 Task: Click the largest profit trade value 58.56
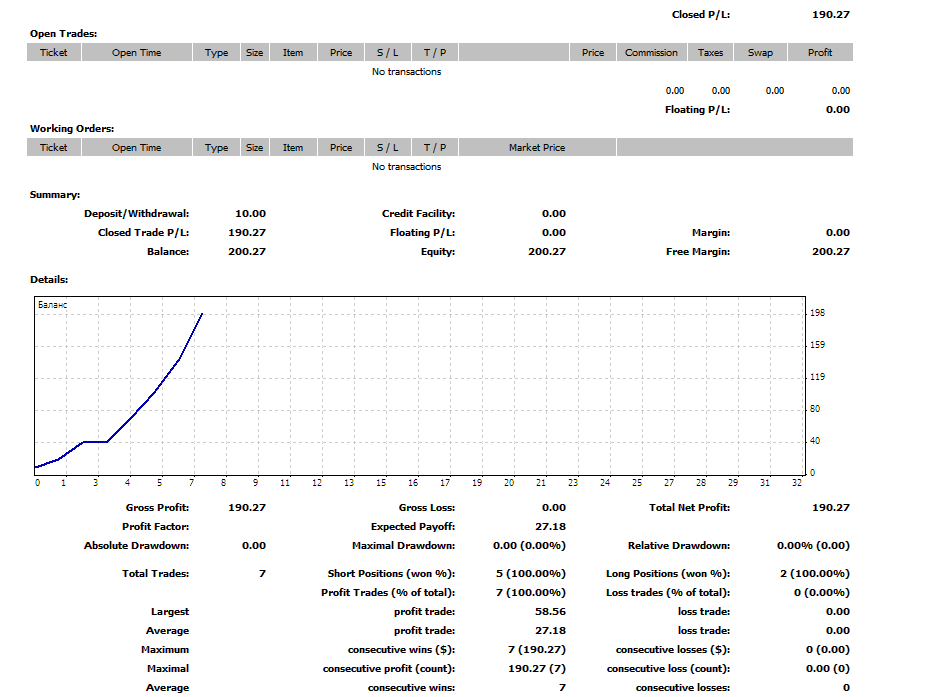point(550,612)
